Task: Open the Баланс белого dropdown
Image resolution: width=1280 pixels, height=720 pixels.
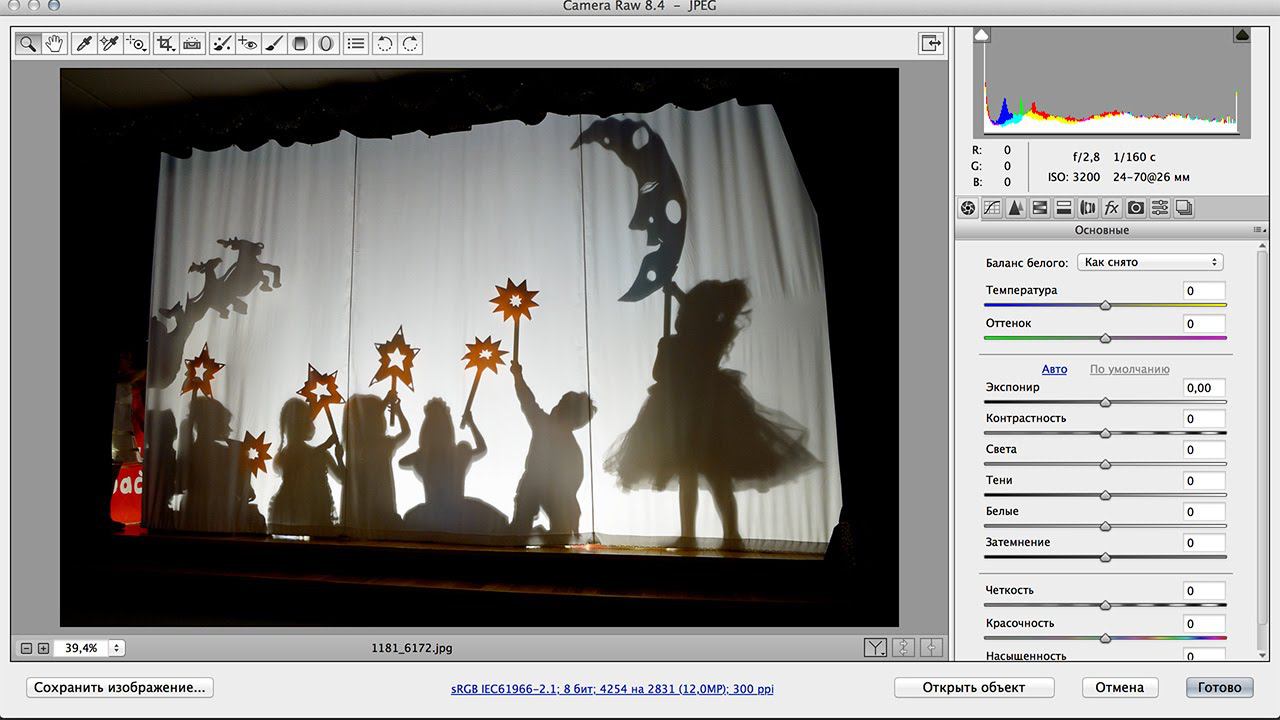Action: (x=1150, y=262)
